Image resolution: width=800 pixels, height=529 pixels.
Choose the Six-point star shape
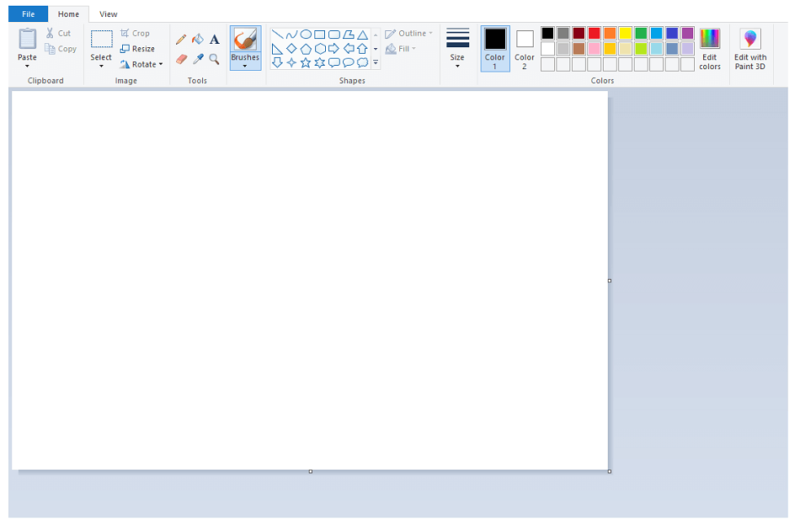click(320, 63)
